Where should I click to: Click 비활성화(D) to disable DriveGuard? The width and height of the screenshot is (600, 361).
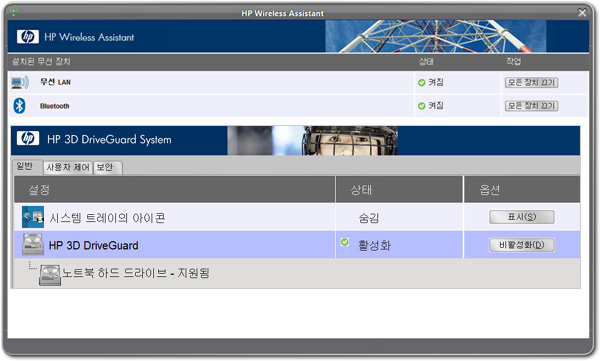[x=522, y=245]
